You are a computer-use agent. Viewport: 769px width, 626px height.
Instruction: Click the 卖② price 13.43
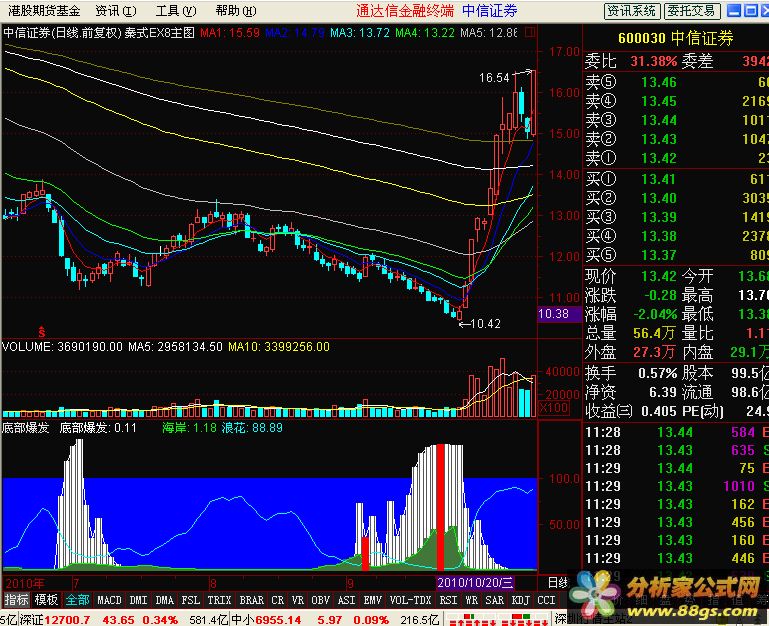659,139
